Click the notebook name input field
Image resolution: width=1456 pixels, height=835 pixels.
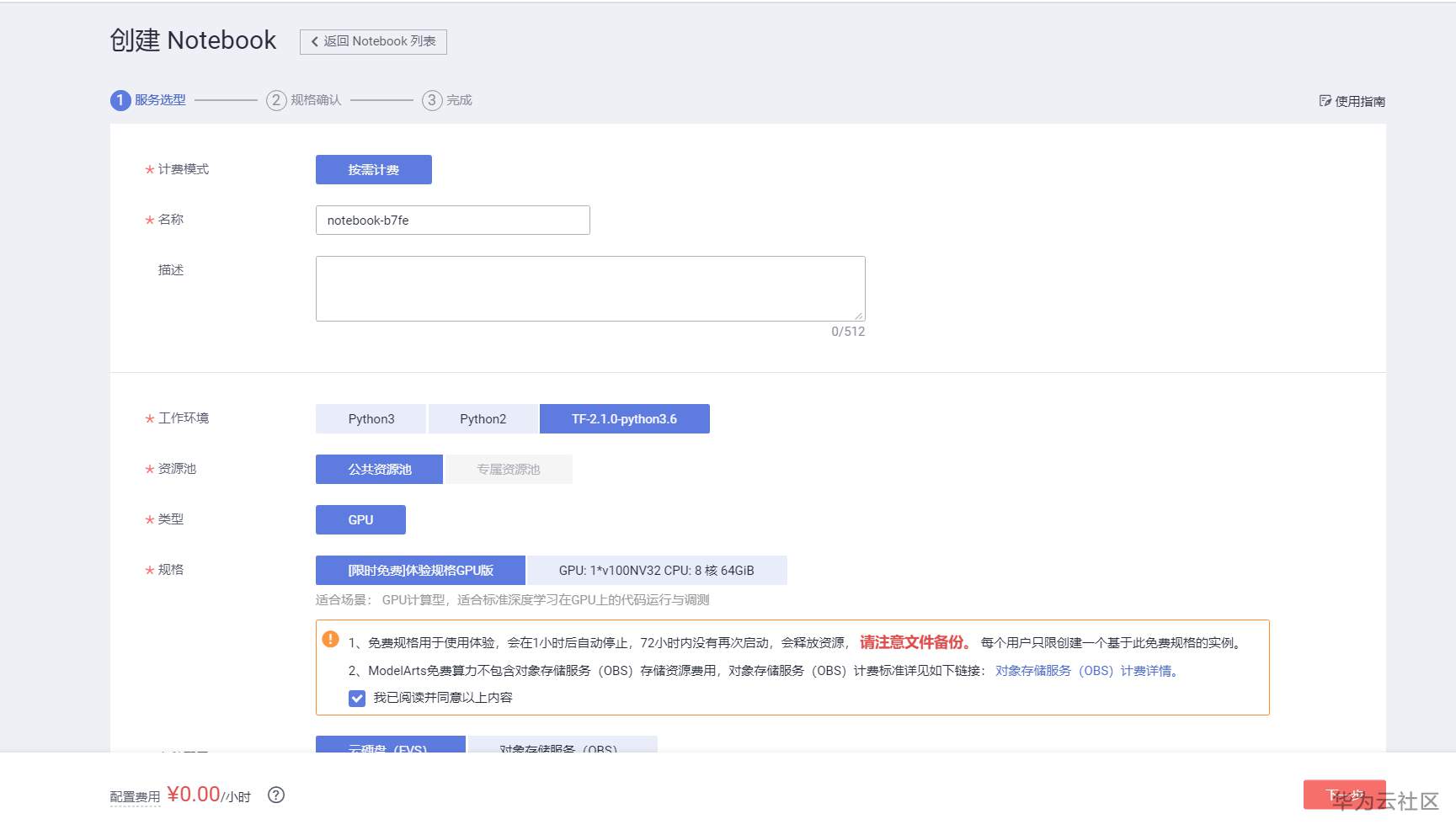click(x=453, y=220)
